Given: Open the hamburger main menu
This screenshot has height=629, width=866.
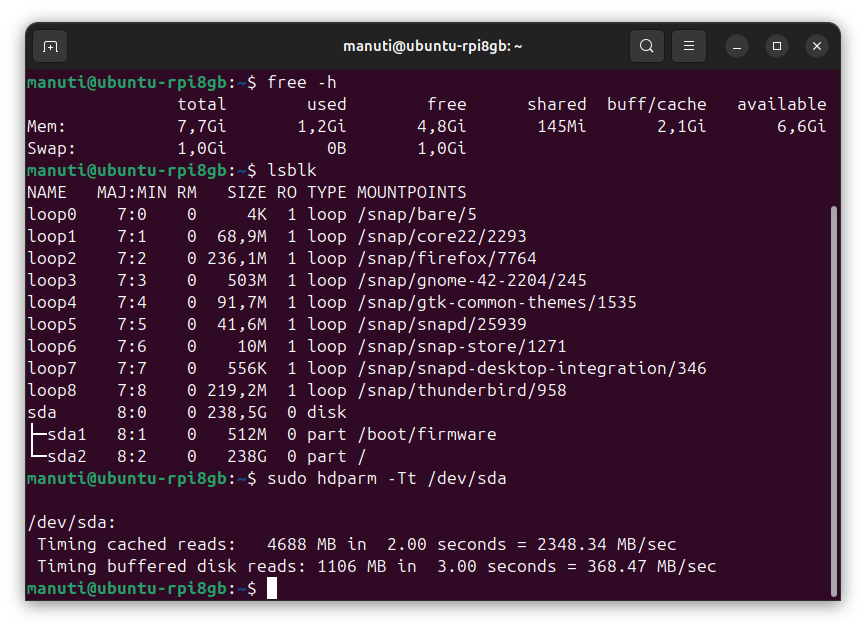Looking at the screenshot, I should 689,46.
